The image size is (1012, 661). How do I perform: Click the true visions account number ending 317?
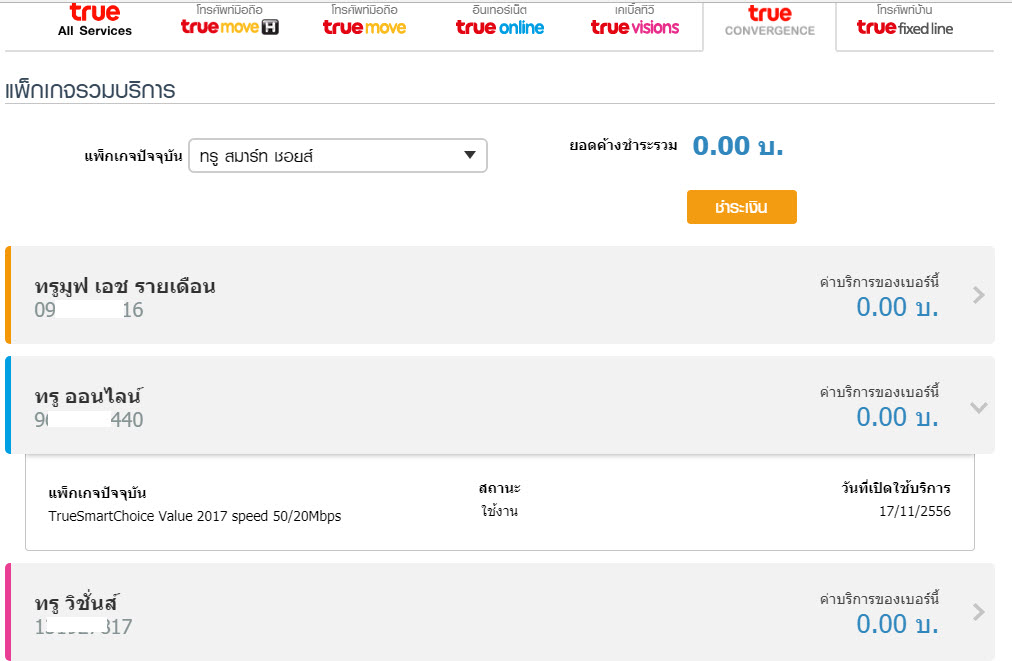coord(84,627)
